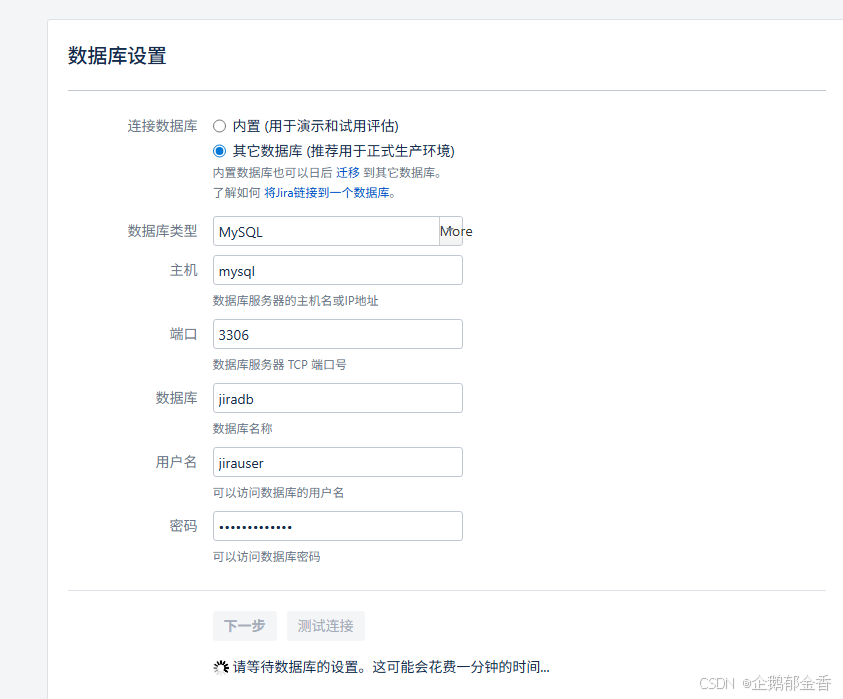843x699 pixels.
Task: Click the 数据库服务器 TCP 端口号 hint text
Action: [280, 365]
